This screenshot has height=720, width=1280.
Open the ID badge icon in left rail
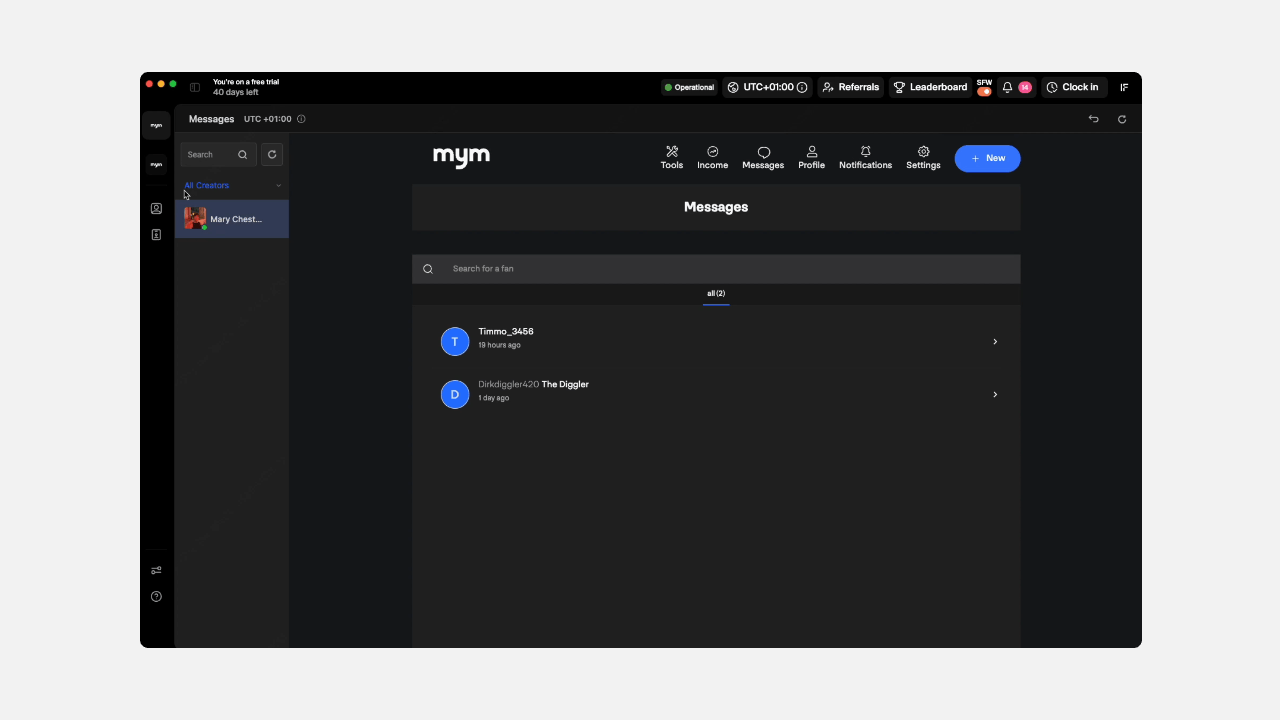(156, 235)
